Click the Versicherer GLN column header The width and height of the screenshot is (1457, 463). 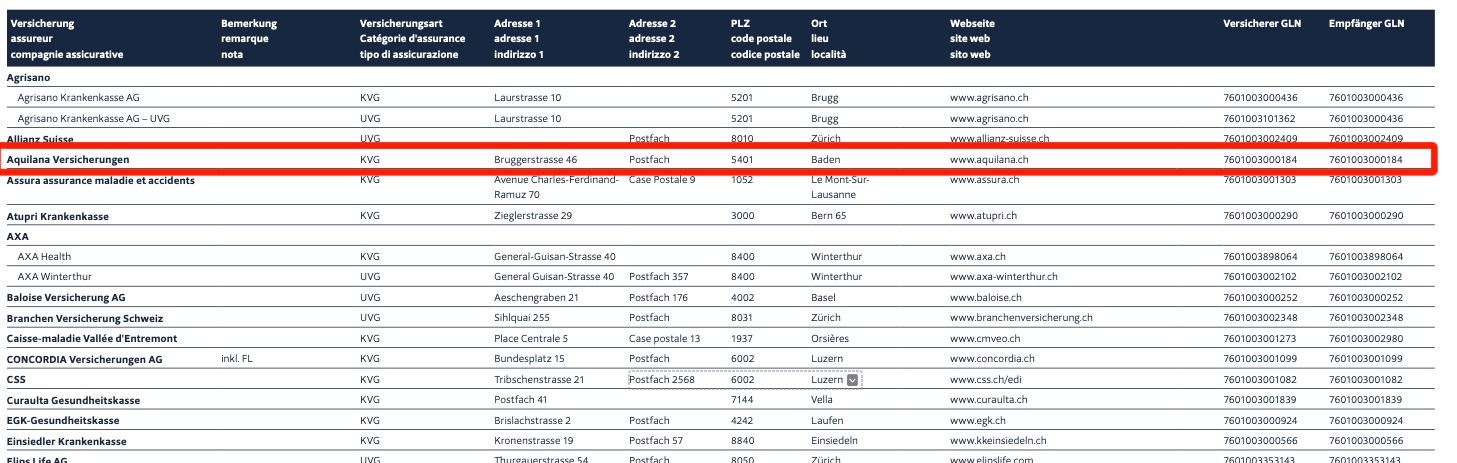click(x=1262, y=24)
